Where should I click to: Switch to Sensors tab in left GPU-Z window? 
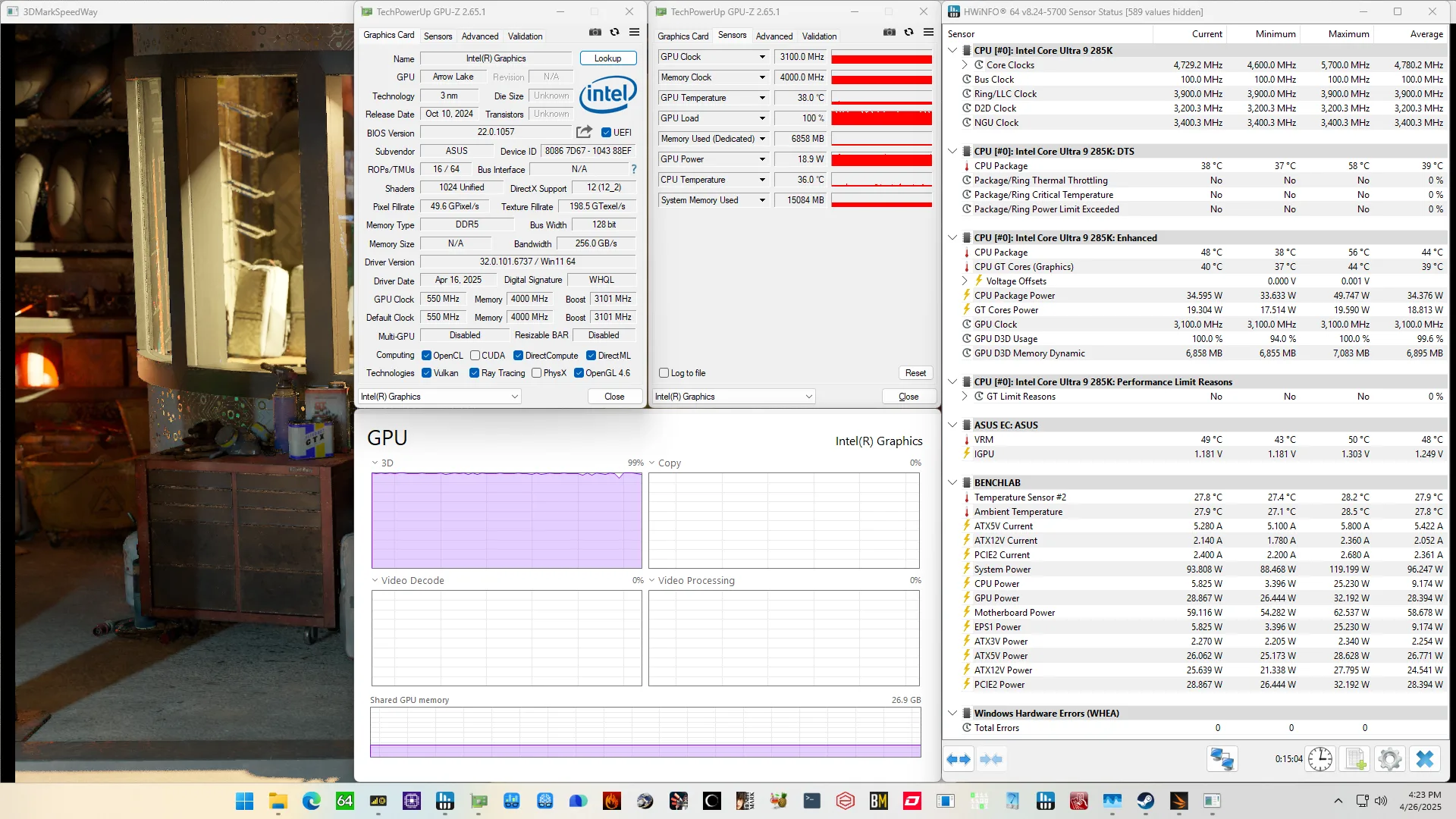click(438, 36)
